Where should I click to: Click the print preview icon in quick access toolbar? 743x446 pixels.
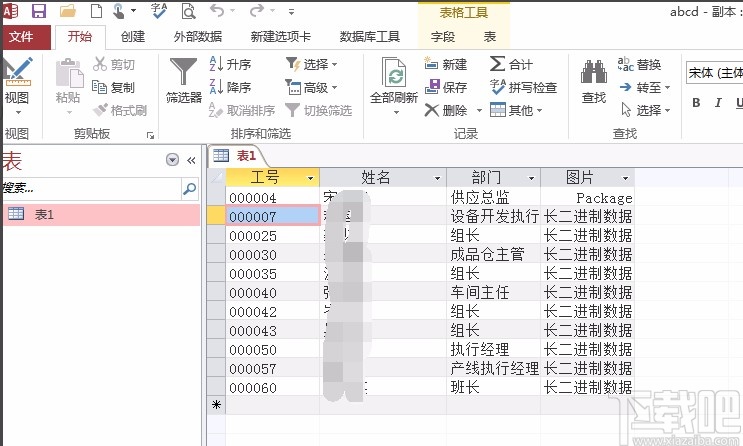coord(189,10)
